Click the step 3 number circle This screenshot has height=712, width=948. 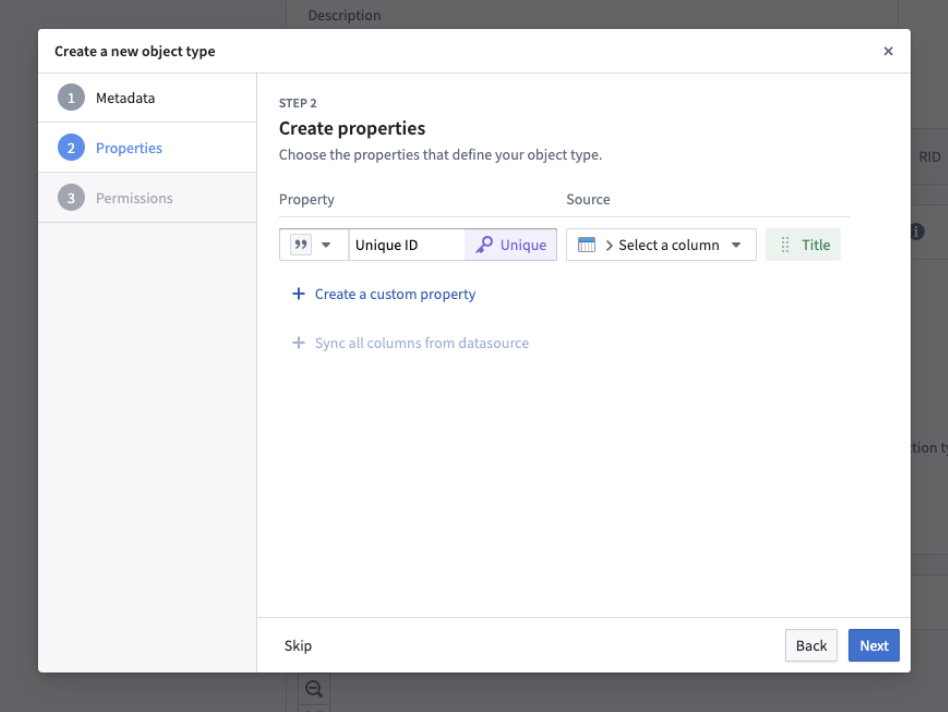(71, 198)
